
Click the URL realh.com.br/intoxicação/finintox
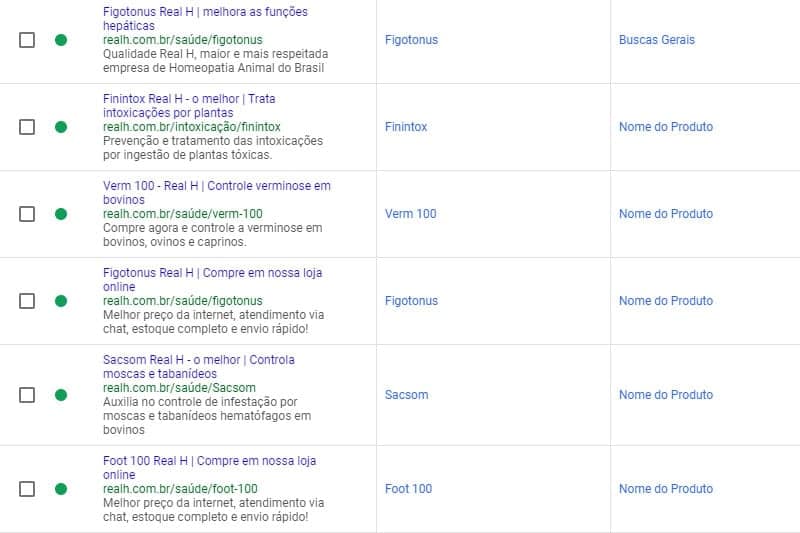coord(192,126)
